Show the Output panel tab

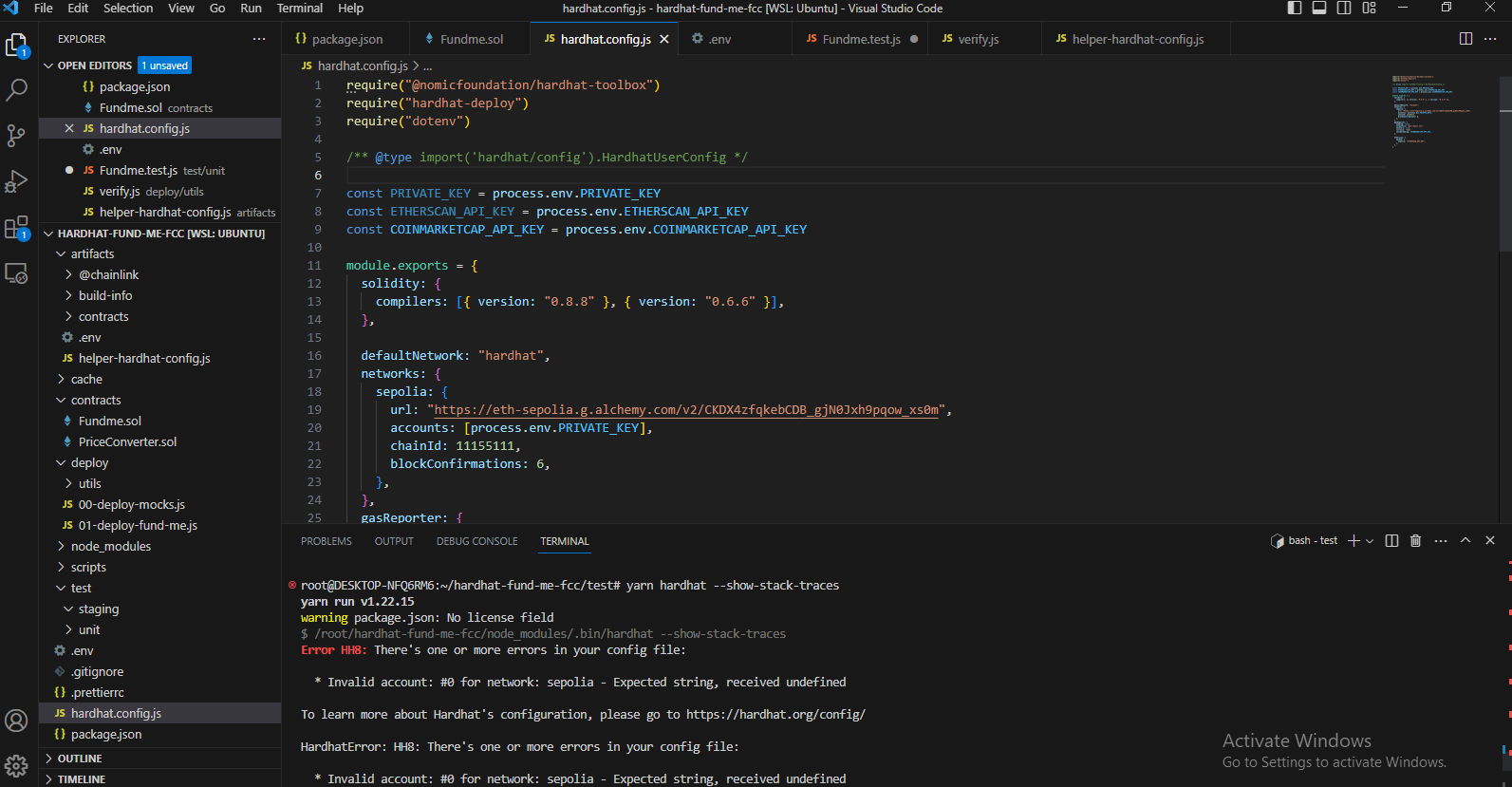(394, 541)
